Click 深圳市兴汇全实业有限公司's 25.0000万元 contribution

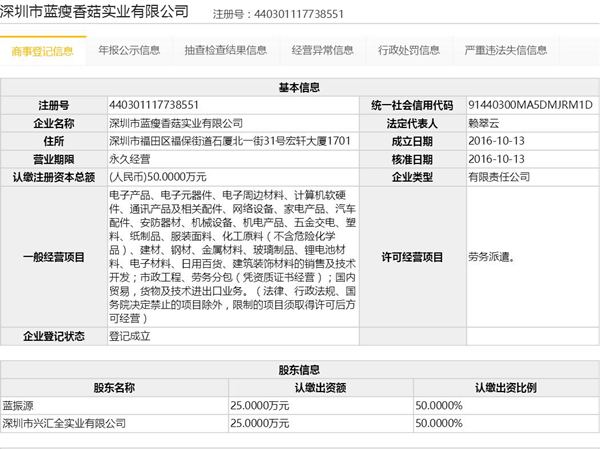(260, 424)
